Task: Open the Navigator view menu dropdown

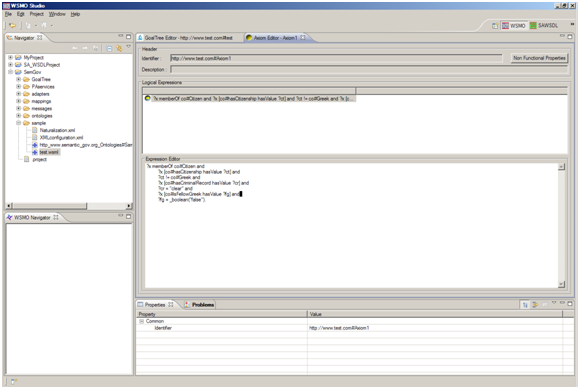Action: [x=129, y=47]
